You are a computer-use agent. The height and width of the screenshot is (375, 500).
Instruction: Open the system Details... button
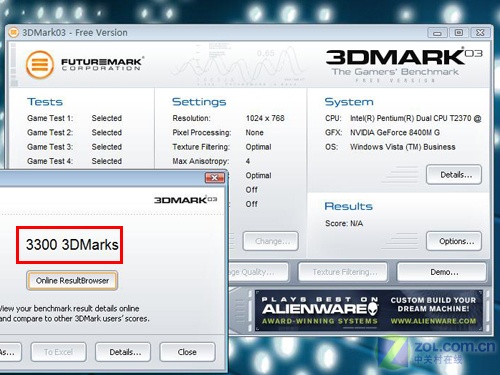pyautogui.click(x=454, y=175)
